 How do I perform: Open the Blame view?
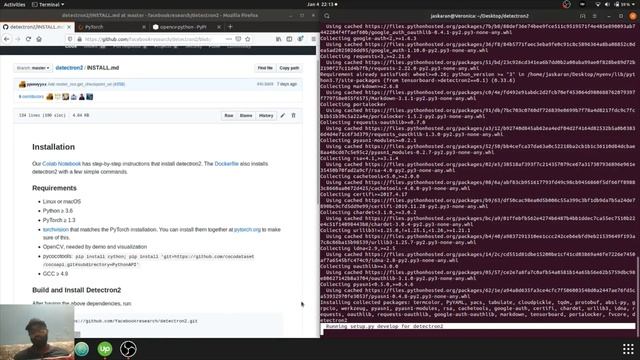[x=246, y=116]
